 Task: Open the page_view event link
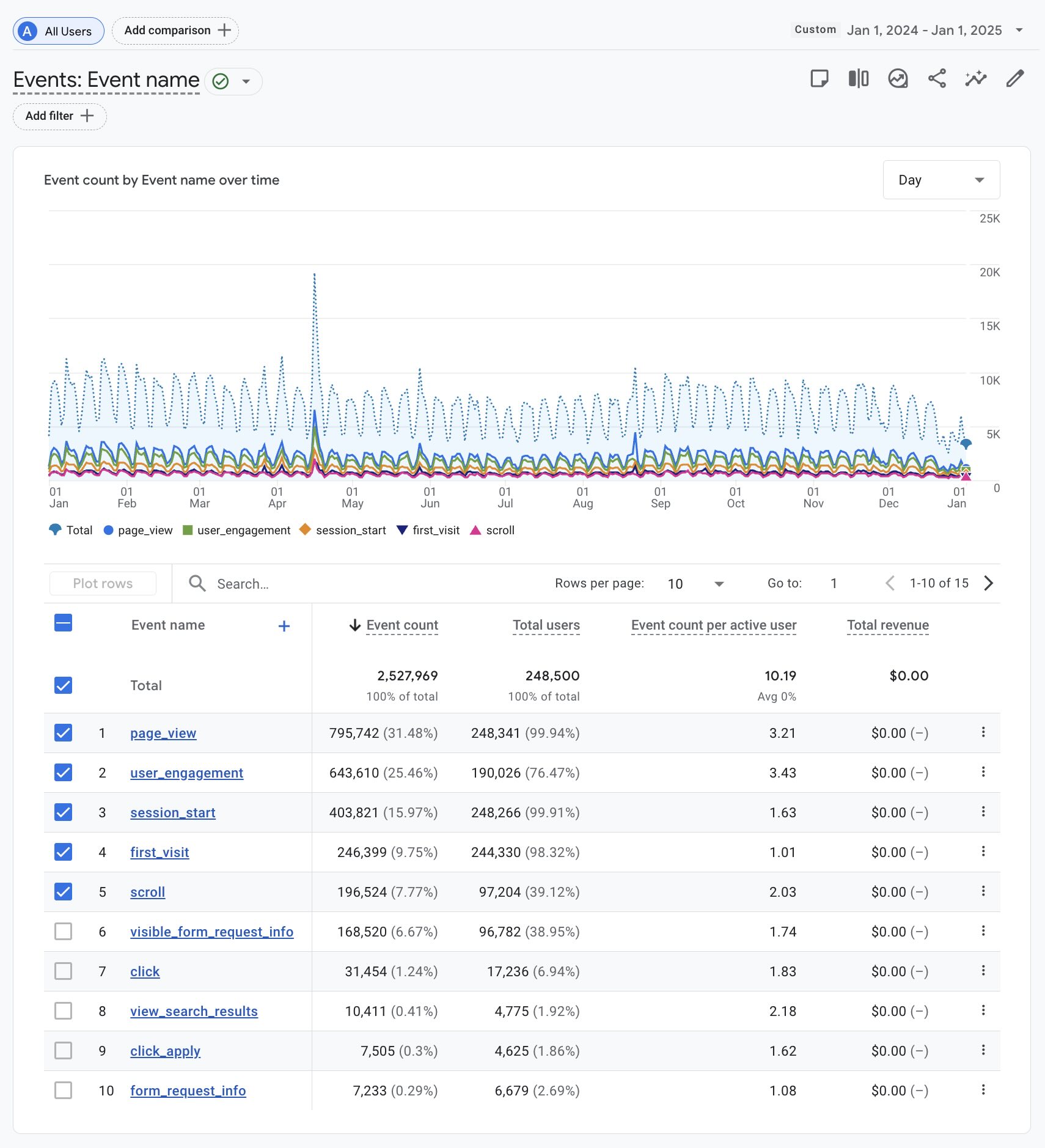[163, 733]
